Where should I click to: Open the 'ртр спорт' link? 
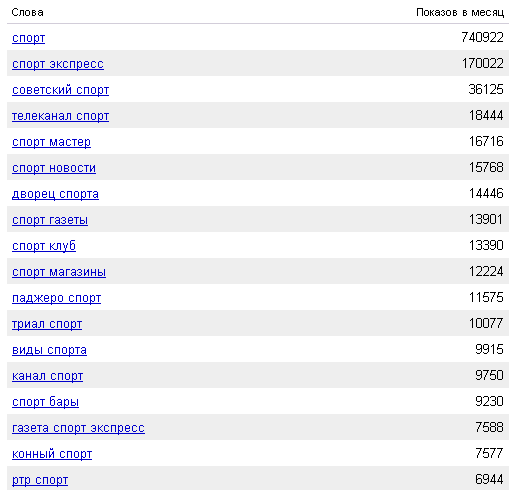tap(40, 480)
